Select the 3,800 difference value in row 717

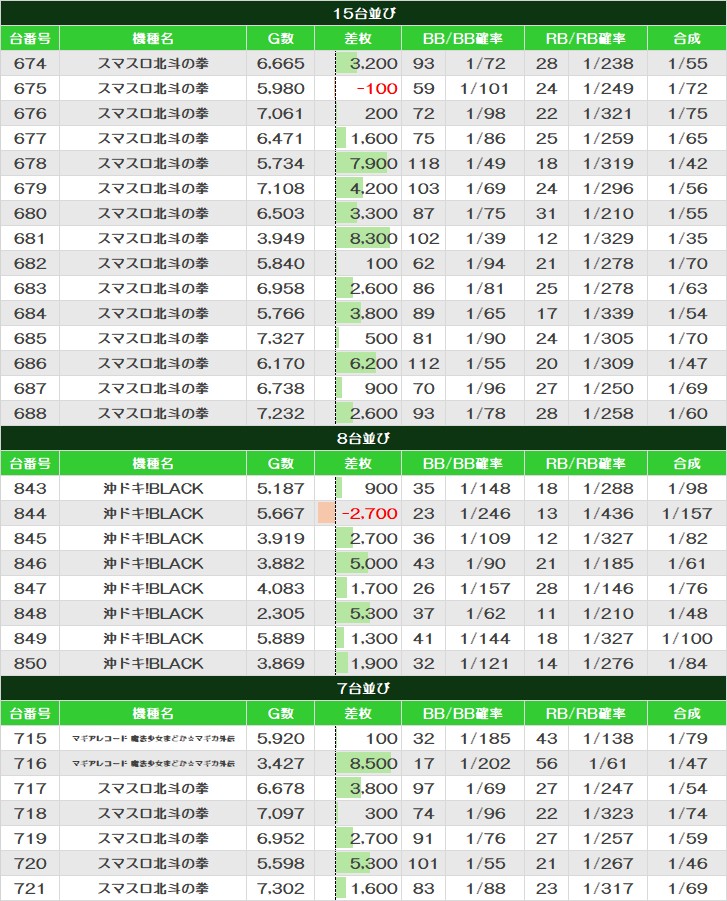coord(374,788)
